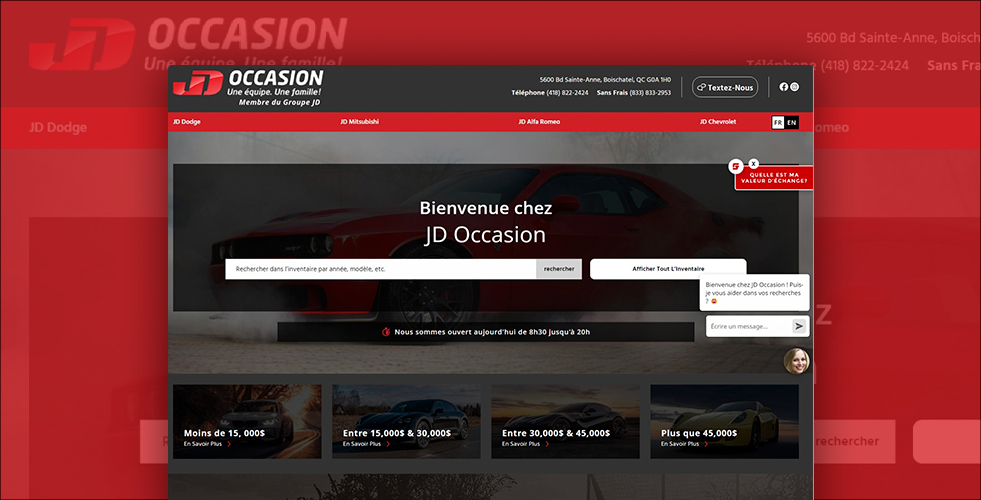Open JD Alfa Romeo menu item
The height and width of the screenshot is (500, 981).
point(539,122)
